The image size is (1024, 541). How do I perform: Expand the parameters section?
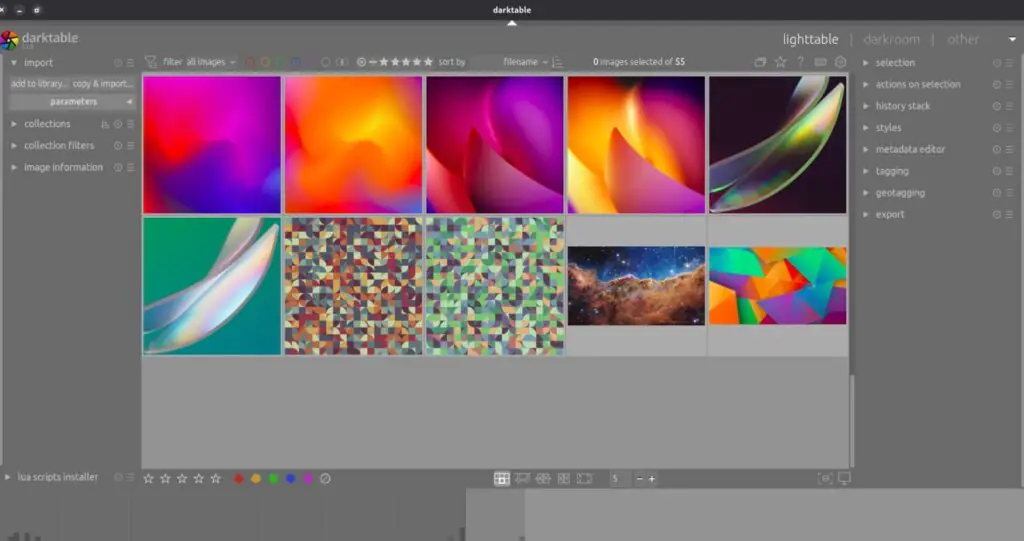(72, 102)
